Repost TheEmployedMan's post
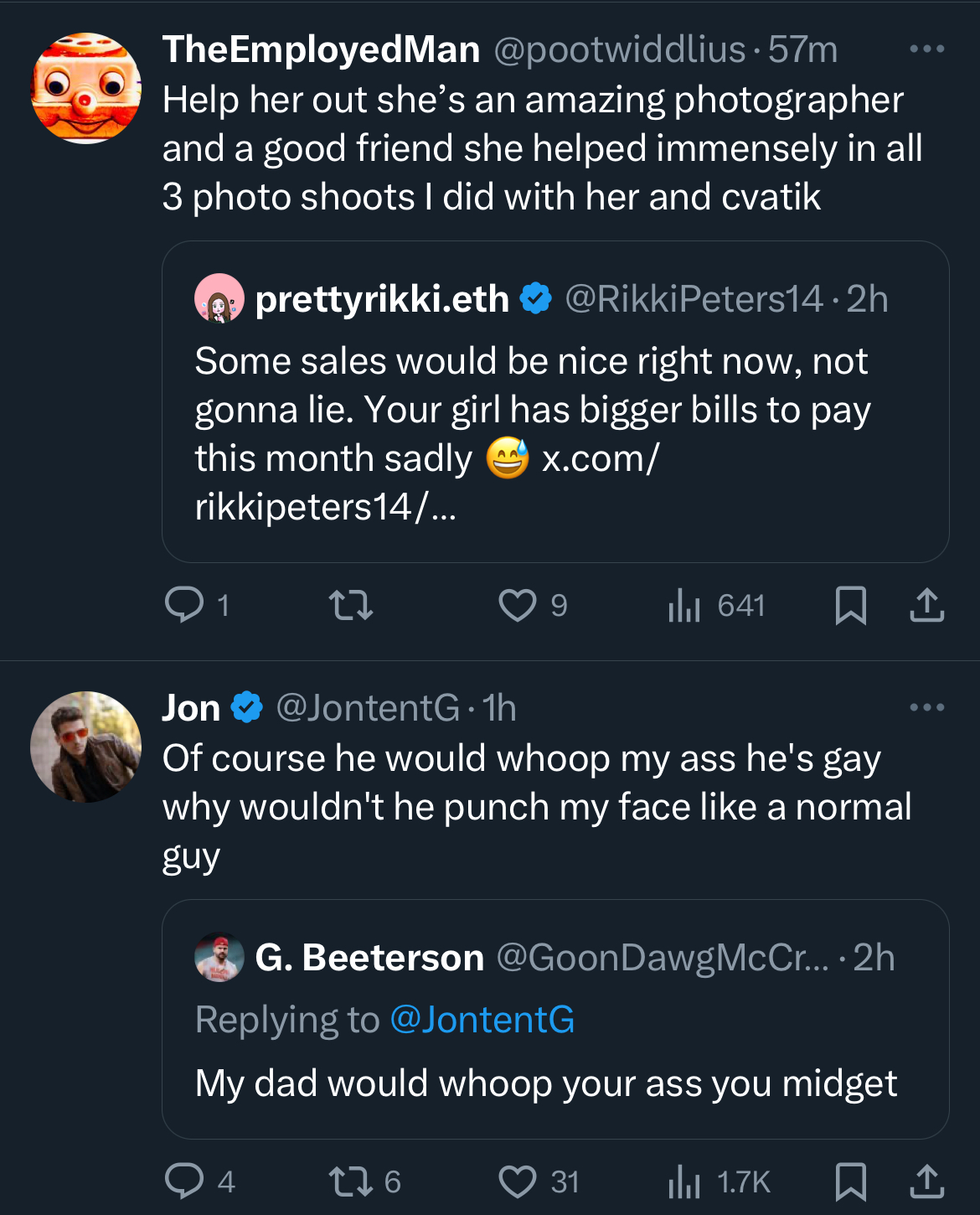 [350, 604]
